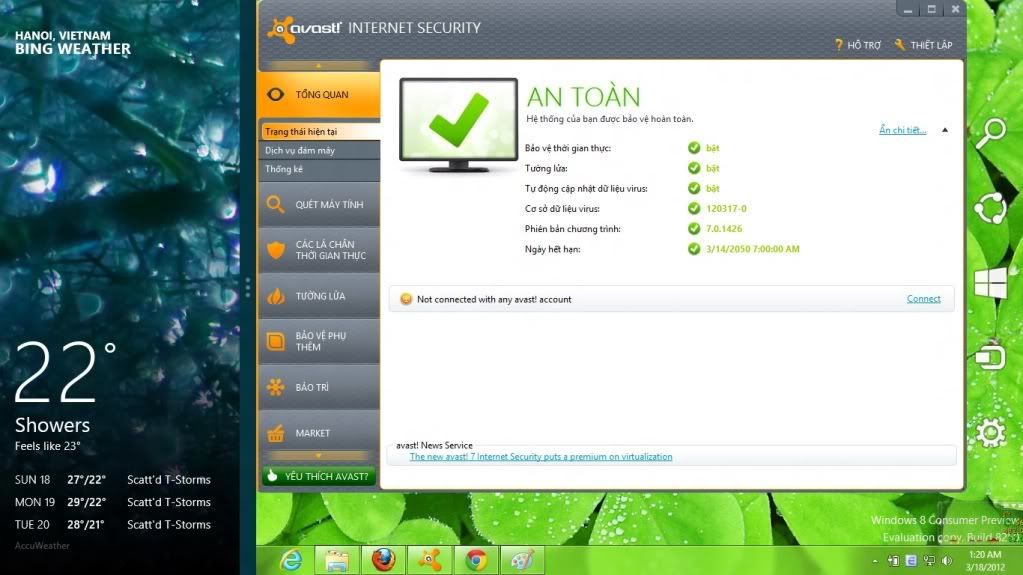Viewport: 1023px width, 575px height.
Task: Click expiry date 3/14/2050 7:00:00 AM
Action: [x=752, y=249]
